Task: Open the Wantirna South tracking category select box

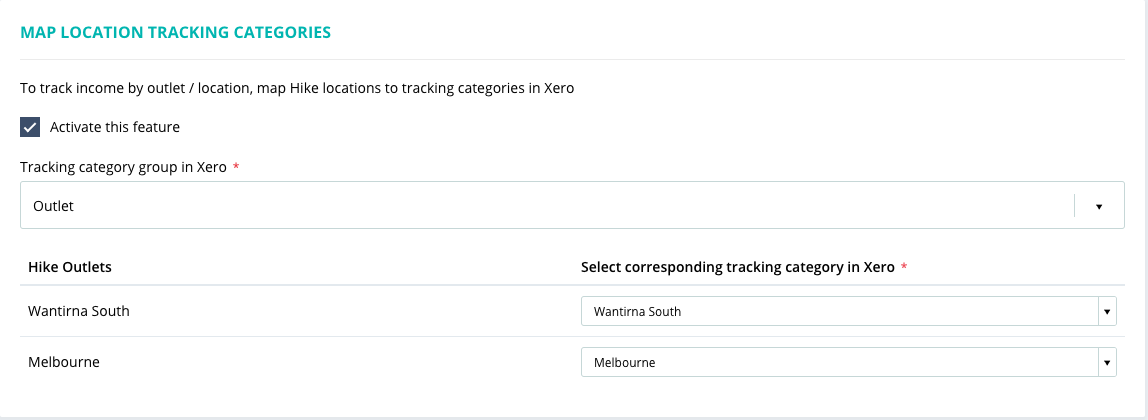Action: click(x=840, y=312)
